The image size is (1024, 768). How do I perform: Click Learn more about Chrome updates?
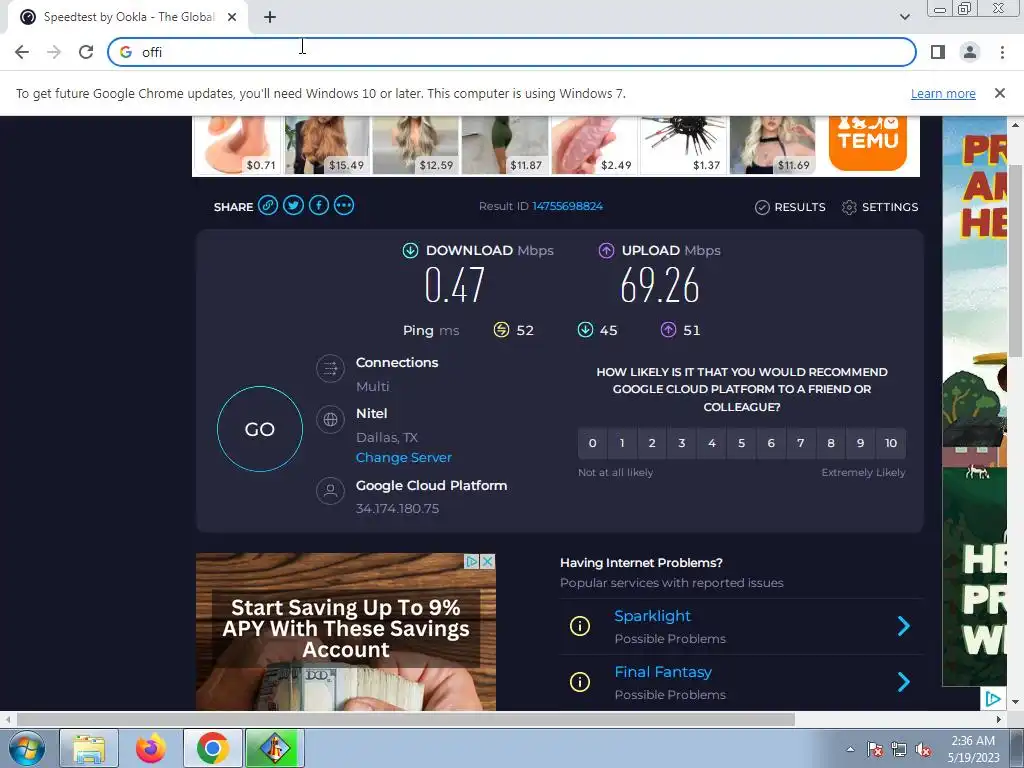[943, 93]
